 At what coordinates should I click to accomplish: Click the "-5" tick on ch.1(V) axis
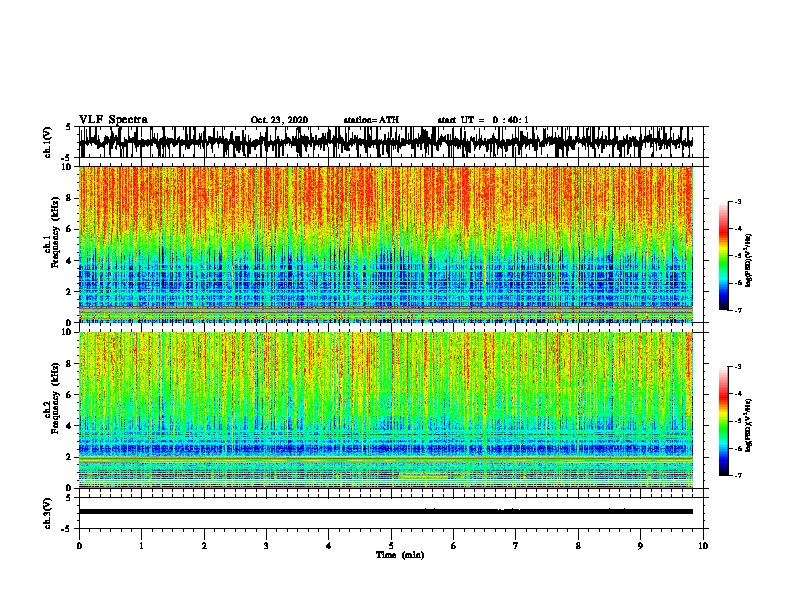pyautogui.click(x=67, y=158)
